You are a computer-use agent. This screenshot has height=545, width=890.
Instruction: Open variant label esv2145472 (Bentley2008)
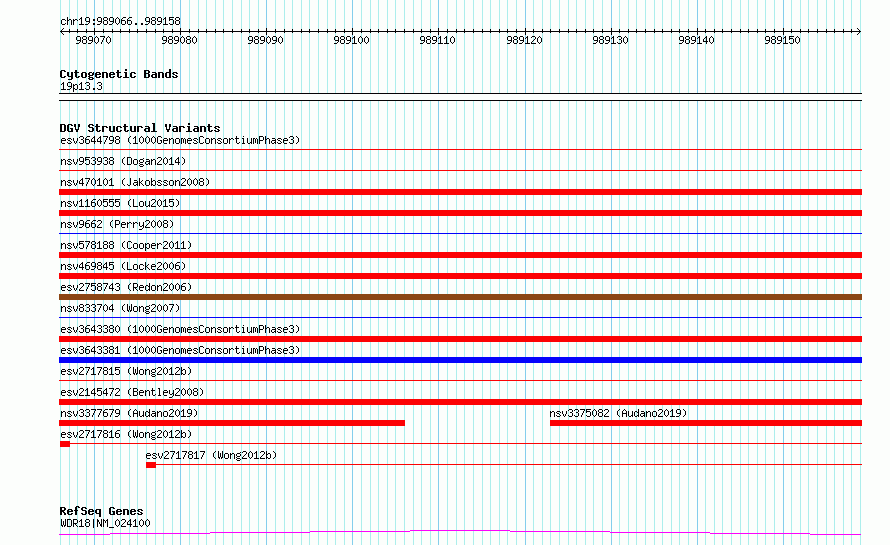pyautogui.click(x=132, y=392)
